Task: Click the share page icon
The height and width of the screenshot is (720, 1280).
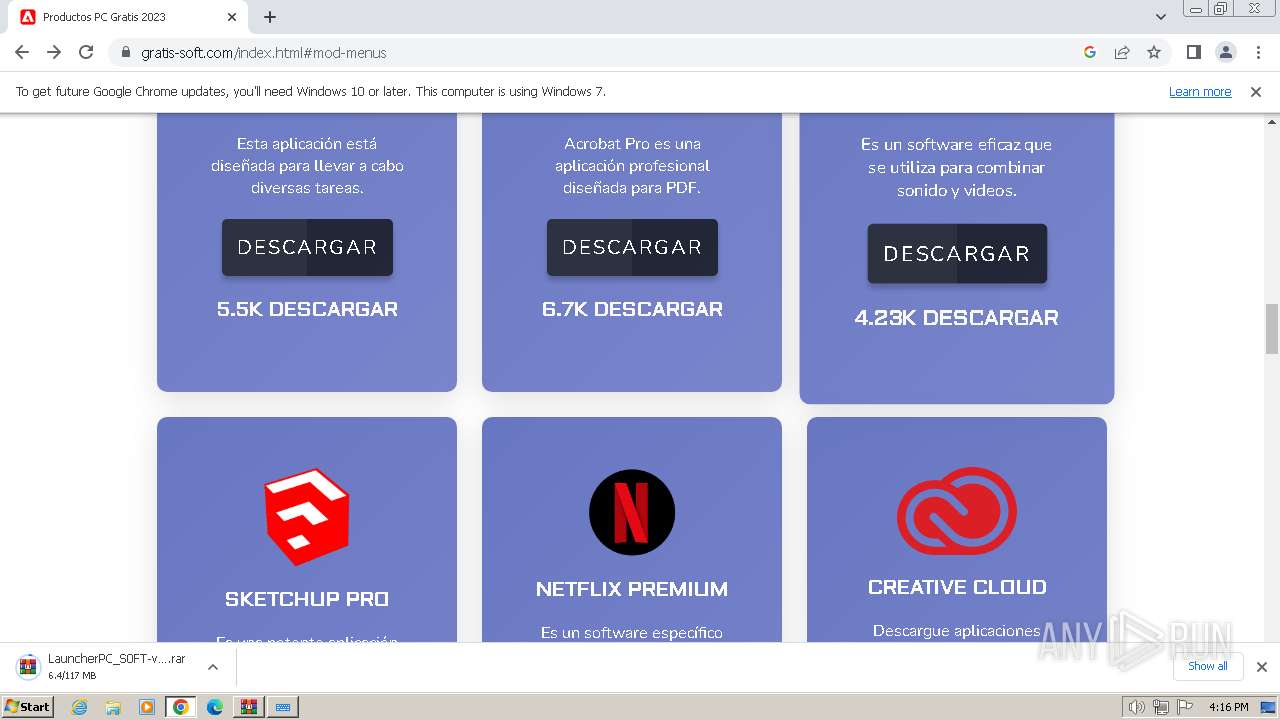Action: [x=1122, y=52]
